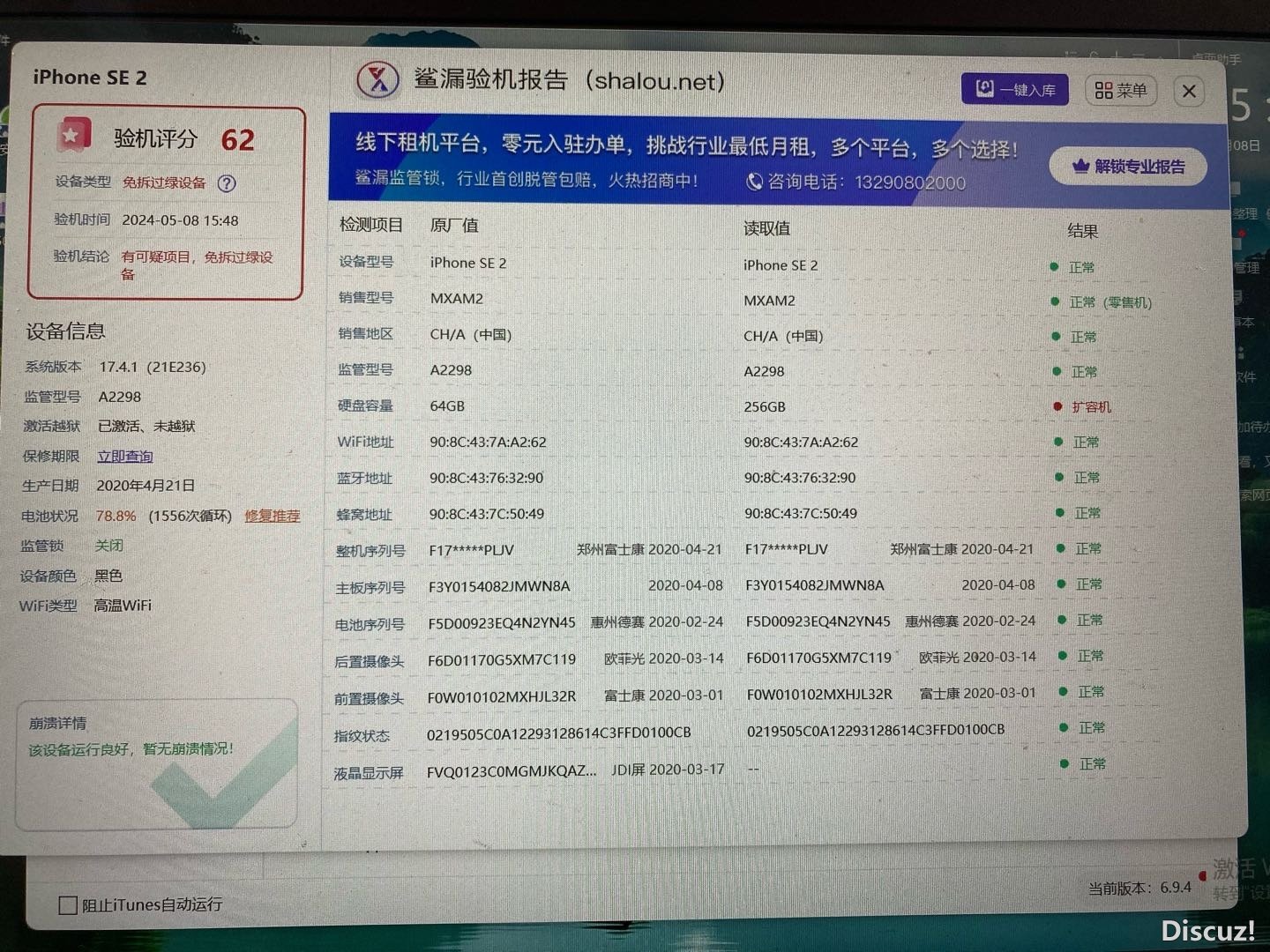The image size is (1270, 952).
Task: Click the 结果 column header
Action: pos(1082,231)
